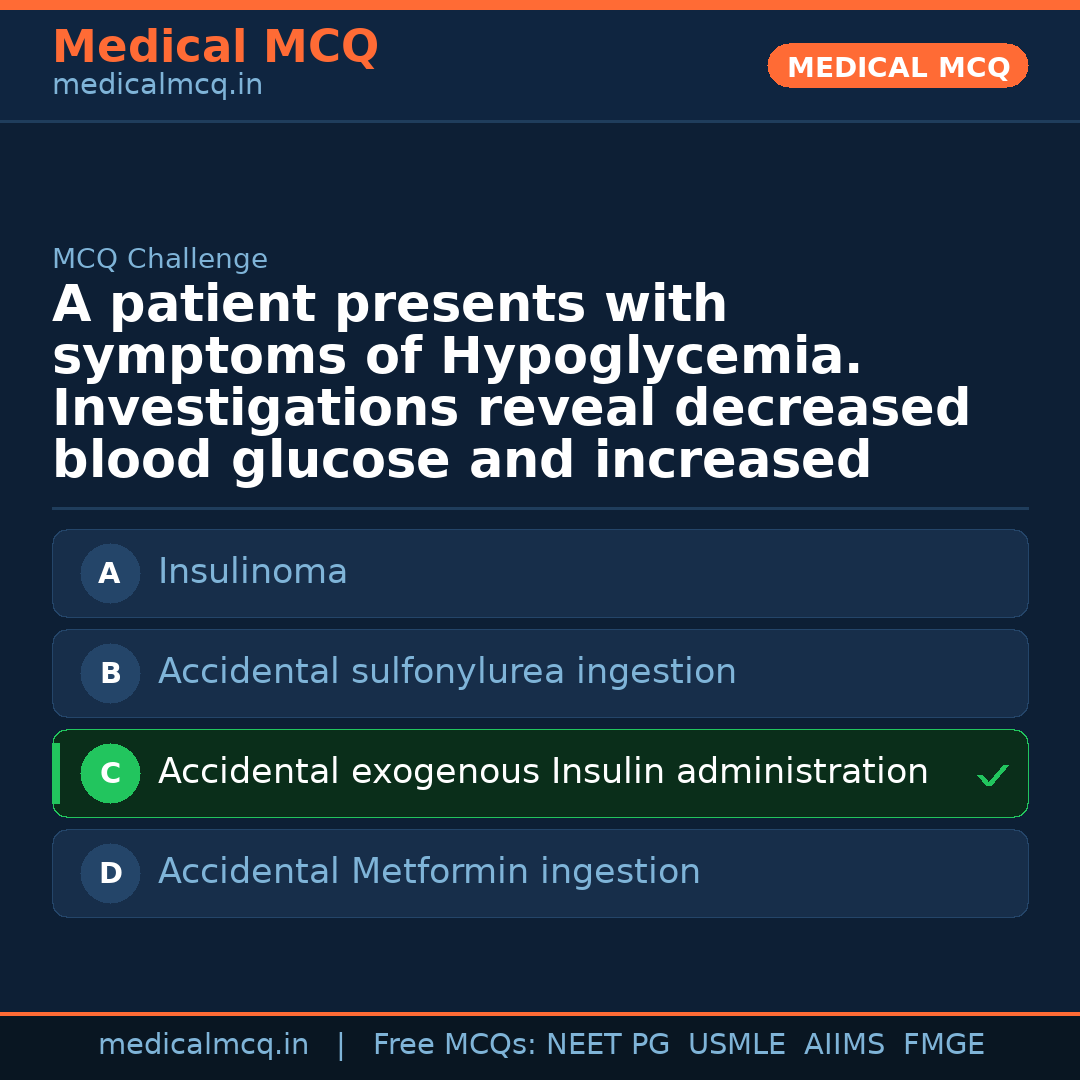Click the Free MCQs footer label

tap(454, 1045)
